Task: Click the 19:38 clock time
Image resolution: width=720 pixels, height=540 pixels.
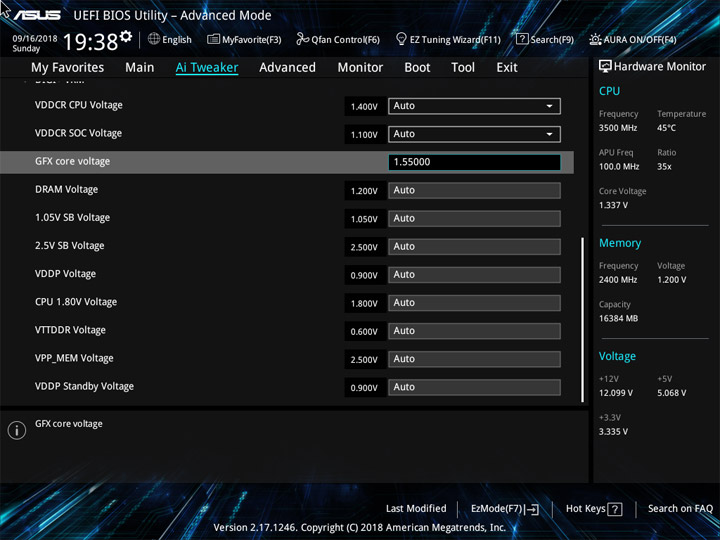Action: pyautogui.click(x=90, y=42)
